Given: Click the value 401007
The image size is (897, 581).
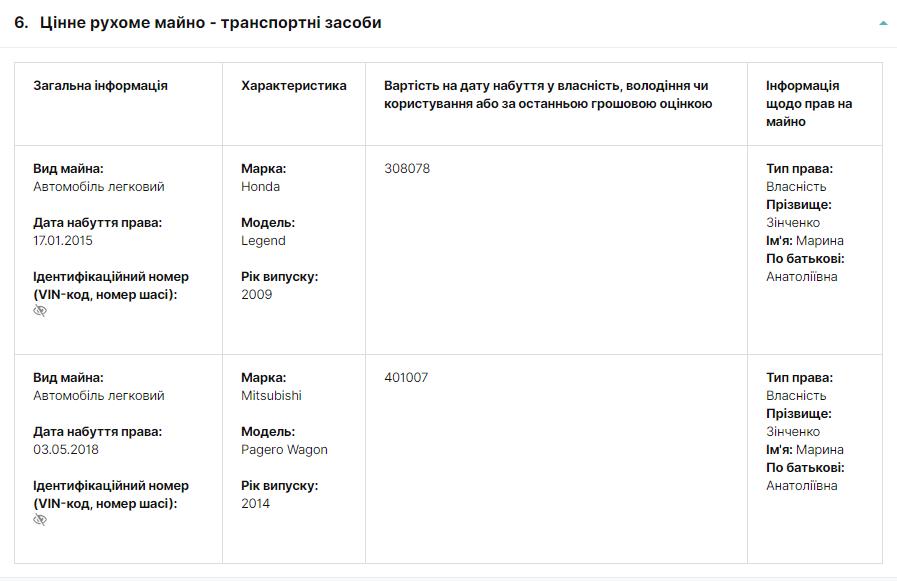Looking at the screenshot, I should tap(406, 378).
